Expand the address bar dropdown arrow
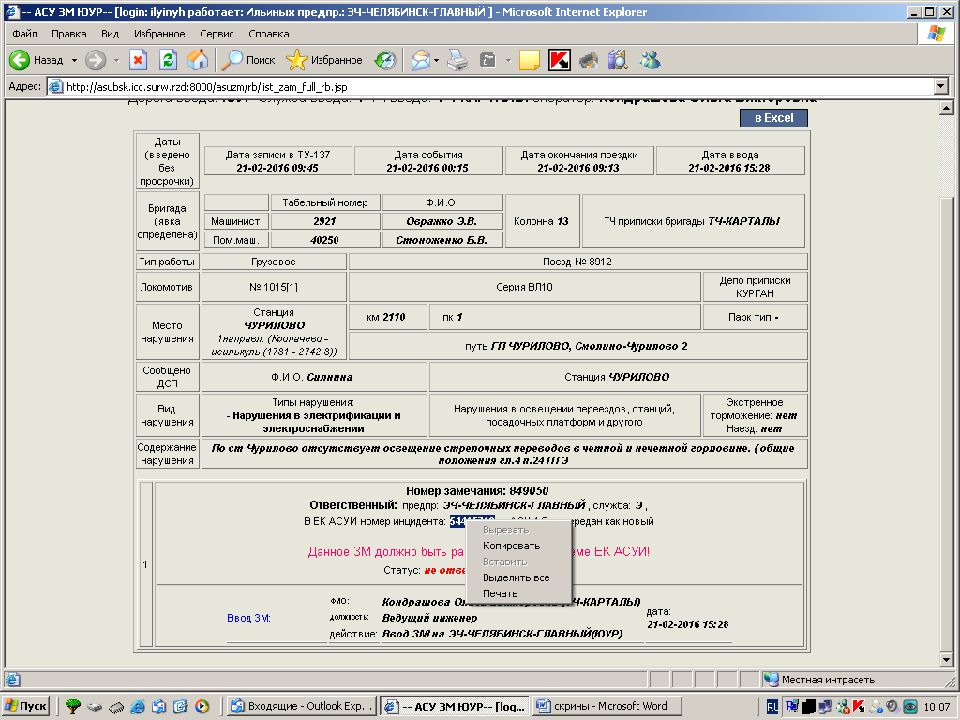 [942, 87]
